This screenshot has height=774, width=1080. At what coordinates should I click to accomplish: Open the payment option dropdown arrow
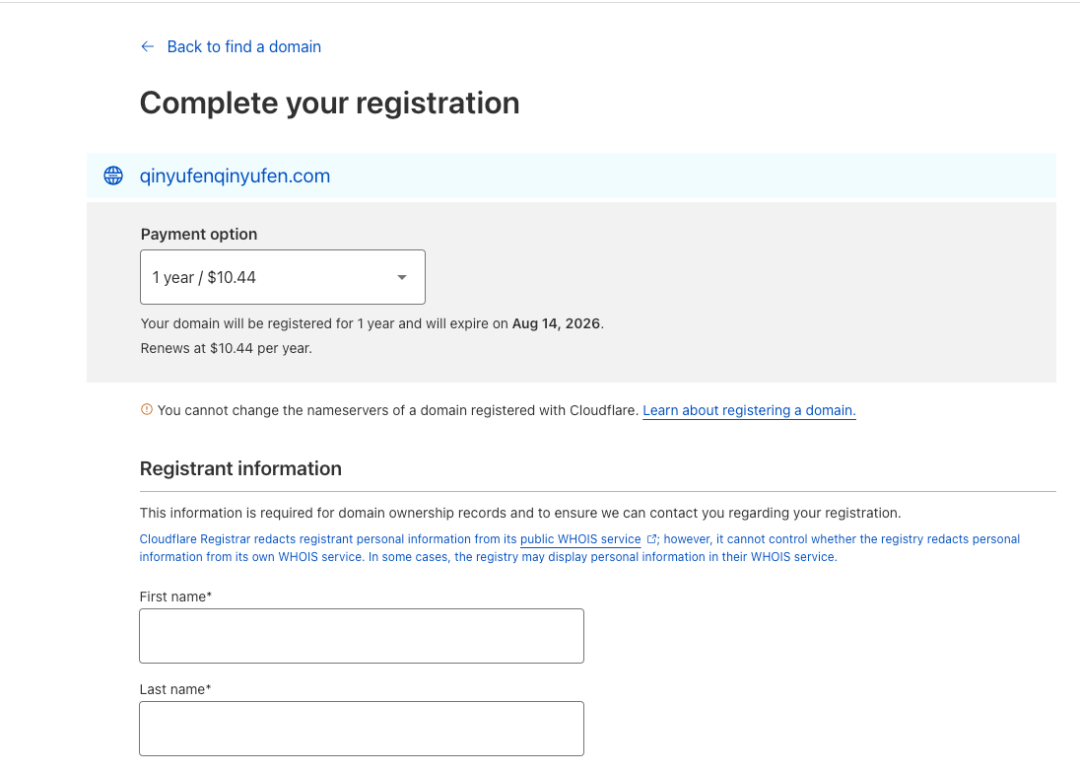point(402,277)
